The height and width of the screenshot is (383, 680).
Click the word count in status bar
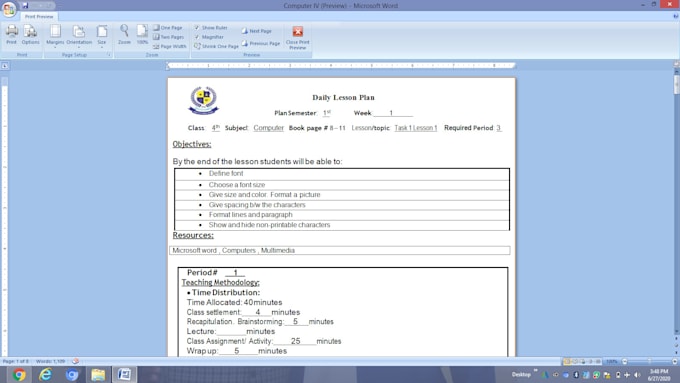point(50,361)
